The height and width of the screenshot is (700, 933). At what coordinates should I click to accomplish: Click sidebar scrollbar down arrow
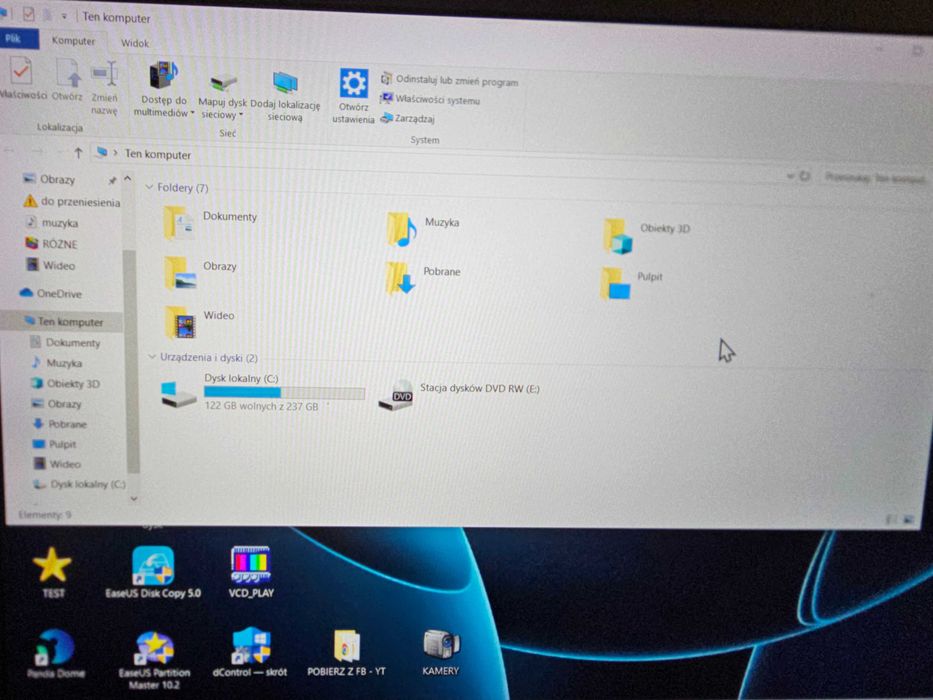point(134,499)
